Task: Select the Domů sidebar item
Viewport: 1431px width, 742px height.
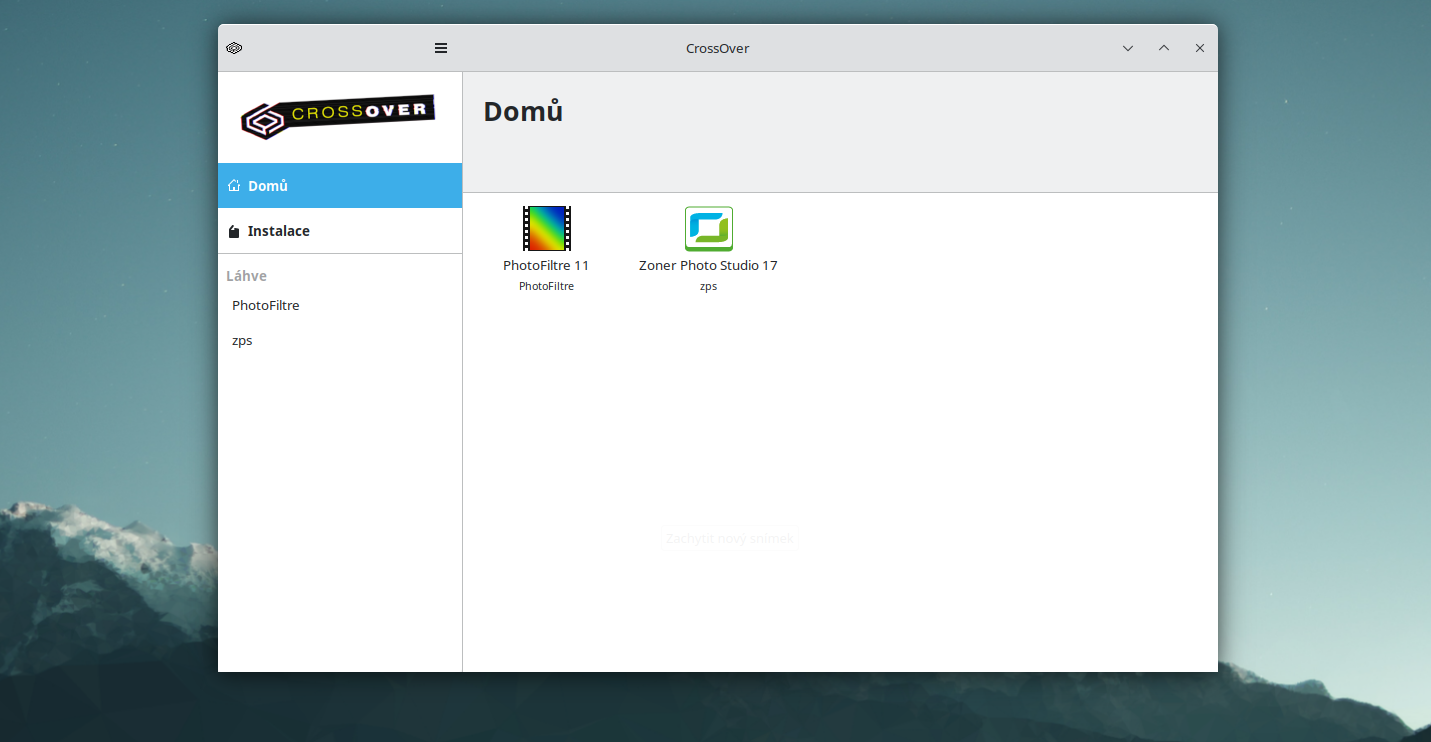Action: click(340, 186)
